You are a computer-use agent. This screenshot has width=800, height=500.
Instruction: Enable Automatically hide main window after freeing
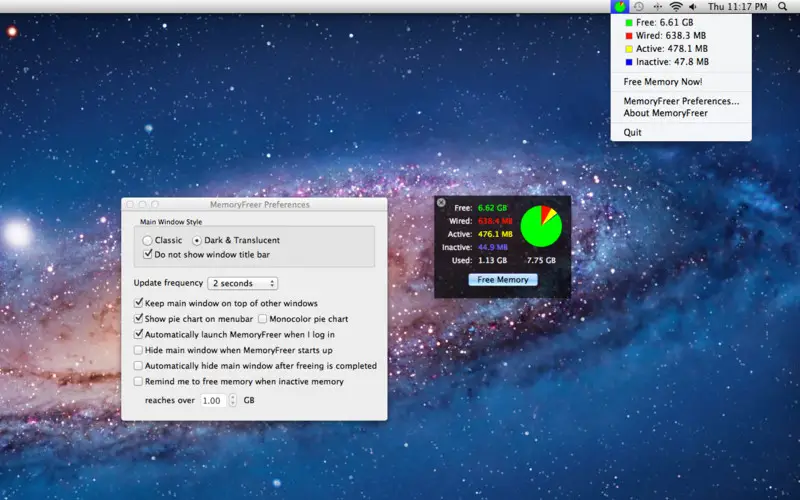click(x=138, y=366)
